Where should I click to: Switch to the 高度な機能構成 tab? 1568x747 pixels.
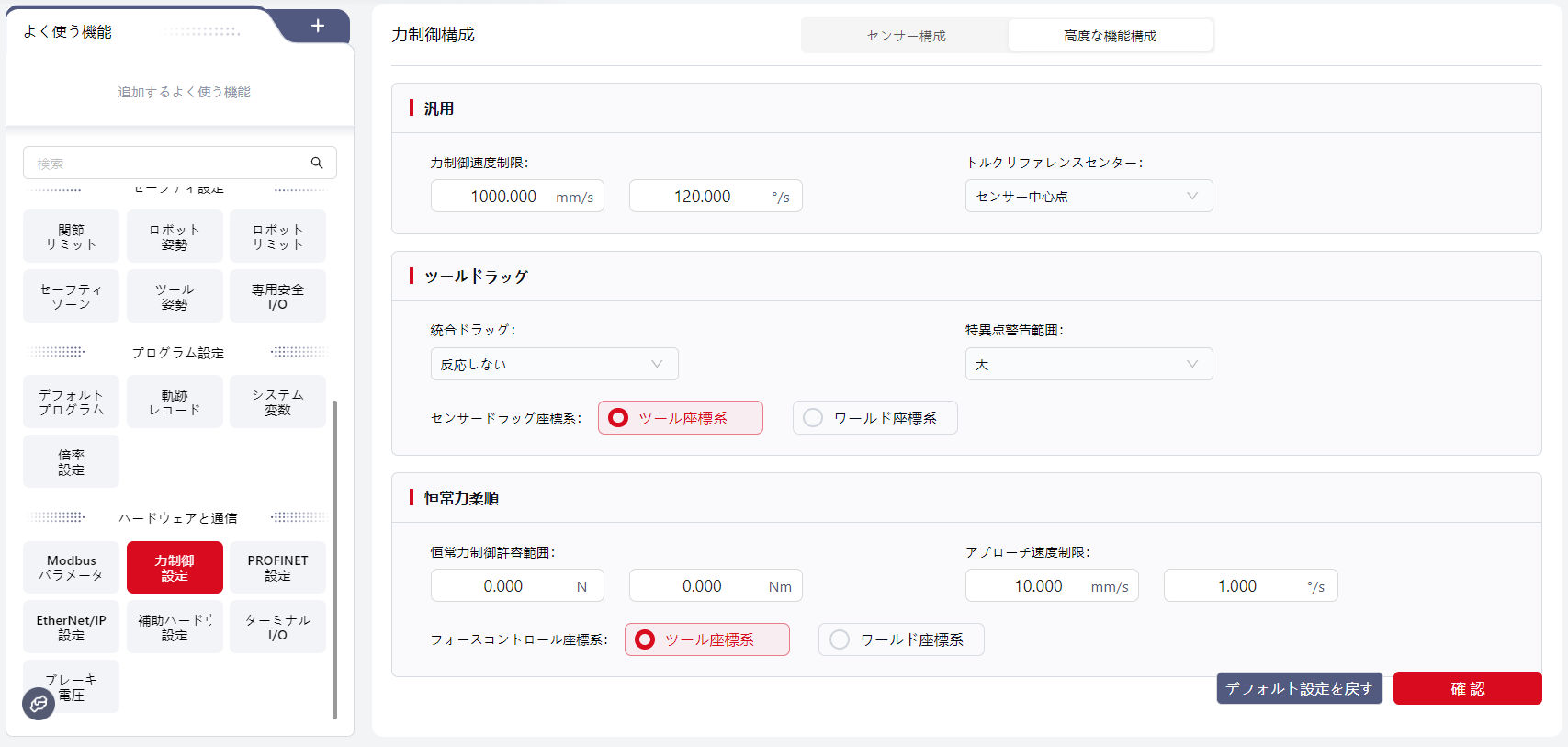tap(1110, 36)
